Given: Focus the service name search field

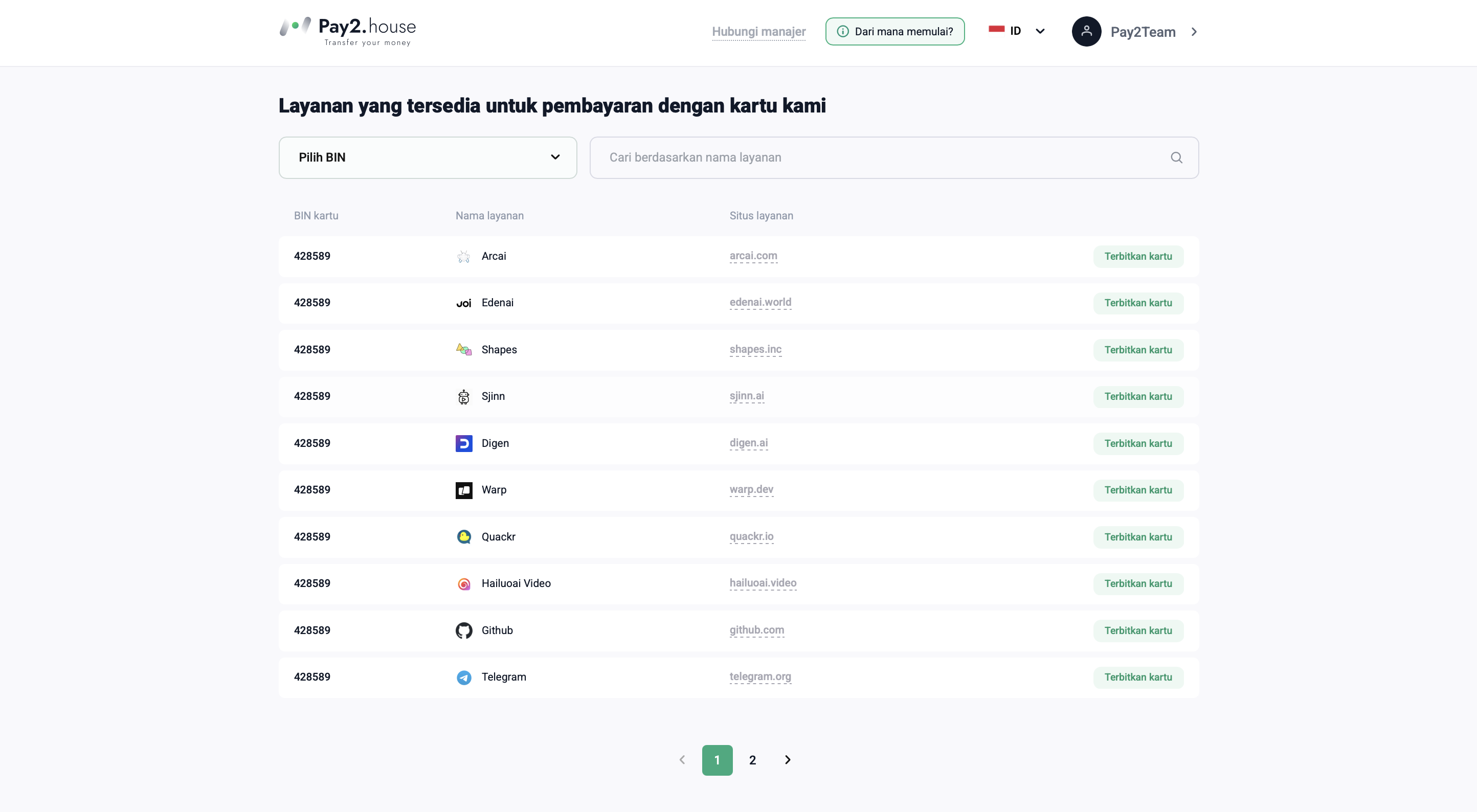Looking at the screenshot, I should 894,157.
